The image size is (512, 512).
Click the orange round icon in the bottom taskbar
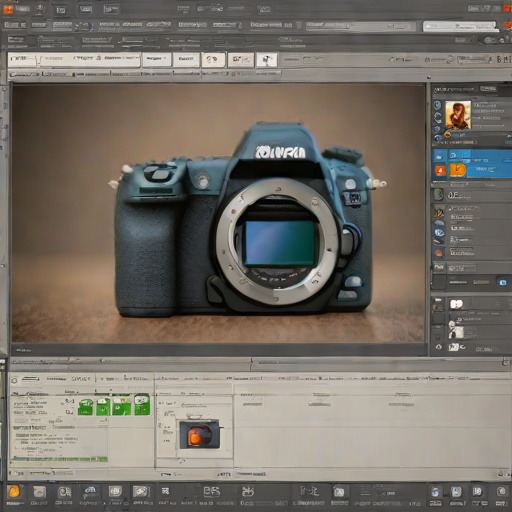pos(14,492)
